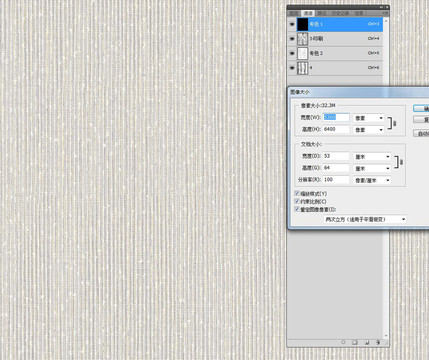Open the 信息 (Info) tab
The image size is (429, 360).
(359, 13)
